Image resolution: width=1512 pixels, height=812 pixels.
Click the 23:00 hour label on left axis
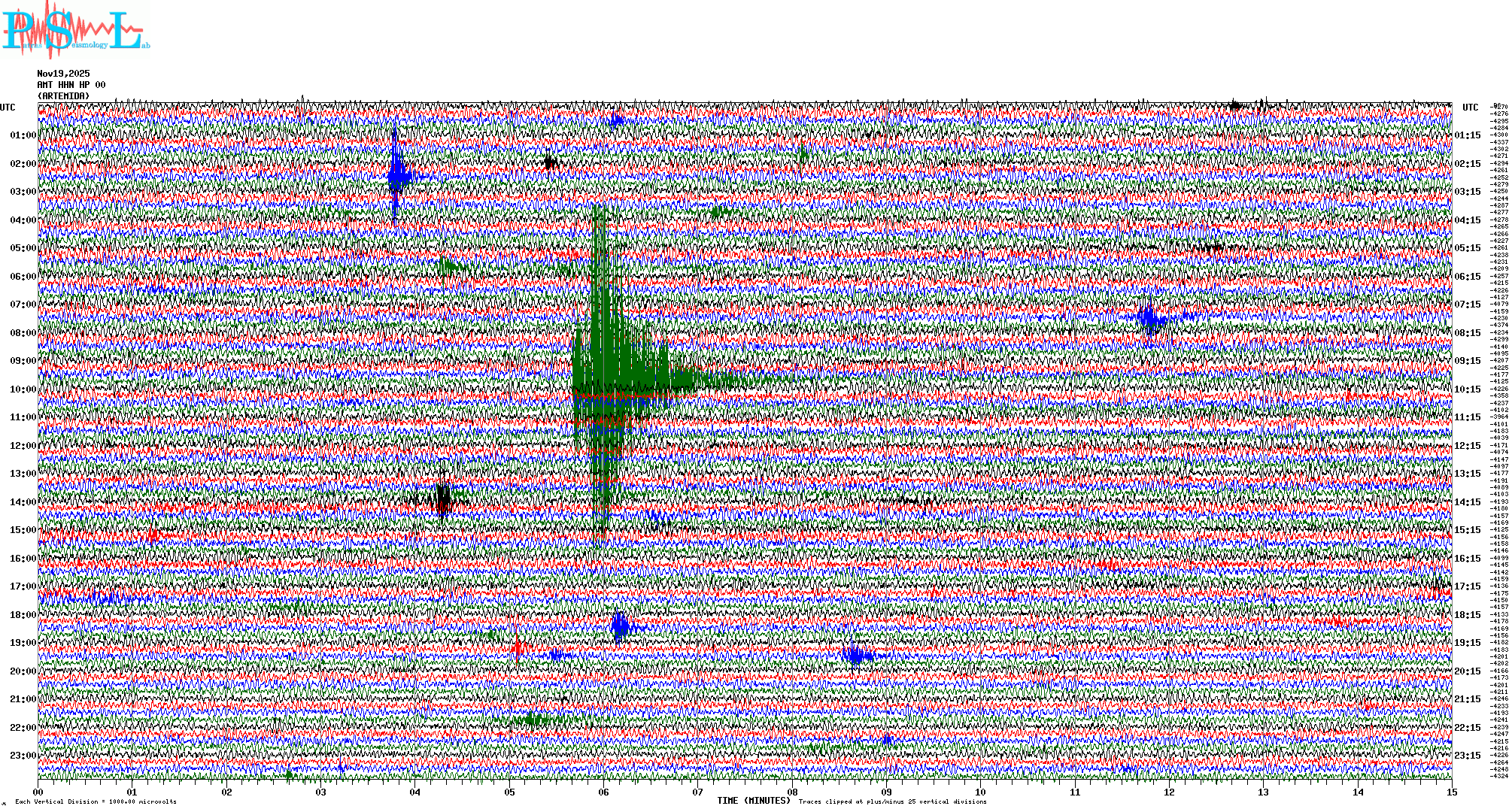click(23, 756)
